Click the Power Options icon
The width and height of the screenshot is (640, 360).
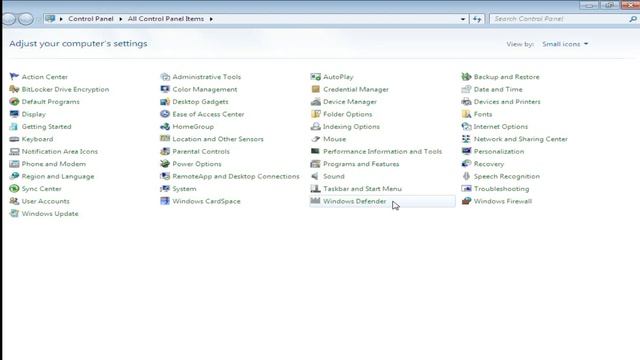pyautogui.click(x=165, y=164)
